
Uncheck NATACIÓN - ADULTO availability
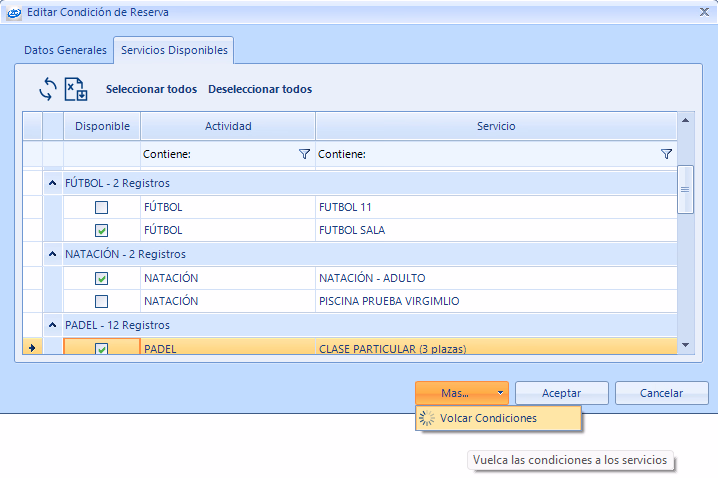(101, 278)
